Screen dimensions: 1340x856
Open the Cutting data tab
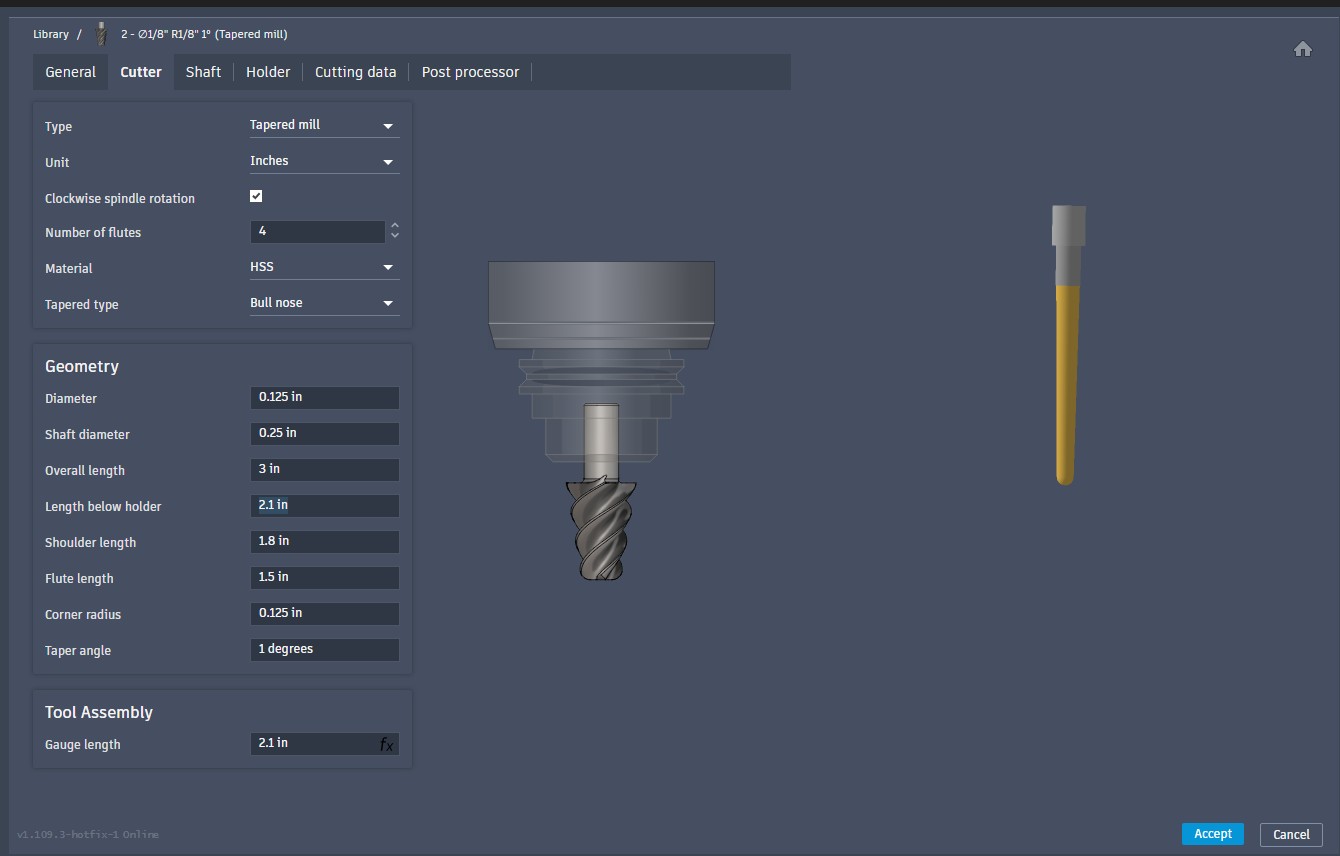coord(355,72)
